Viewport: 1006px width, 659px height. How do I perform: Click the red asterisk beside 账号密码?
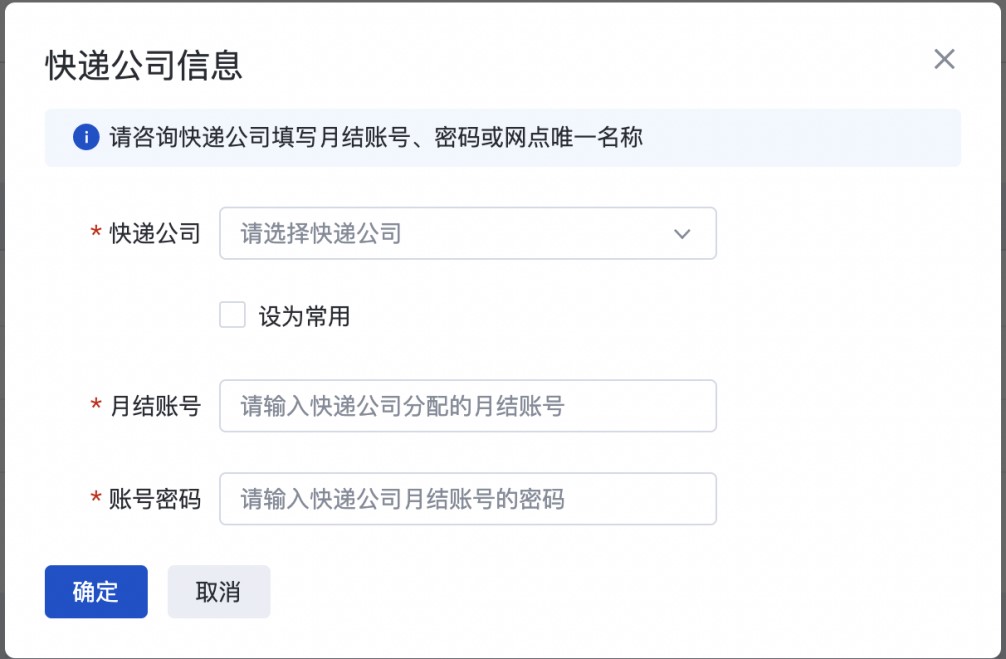96,499
